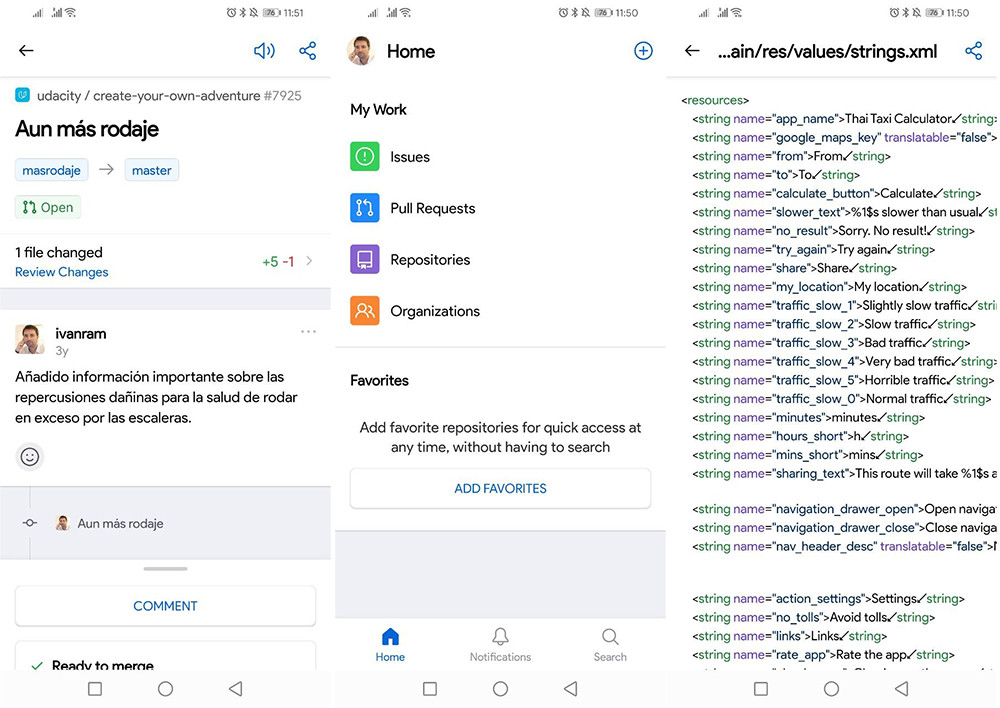Viewport: 1000px width, 708px height.
Task: Open the Search tab
Action: point(610,643)
